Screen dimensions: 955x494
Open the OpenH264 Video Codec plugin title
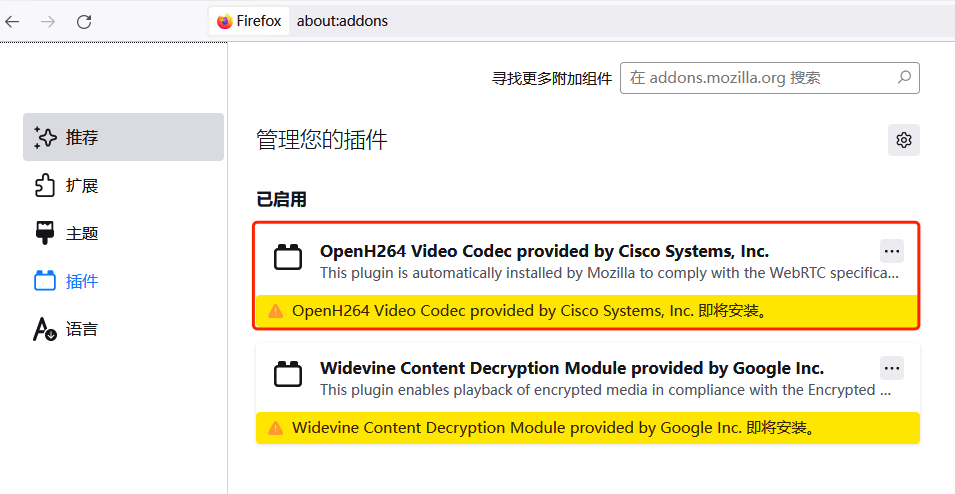(544, 251)
